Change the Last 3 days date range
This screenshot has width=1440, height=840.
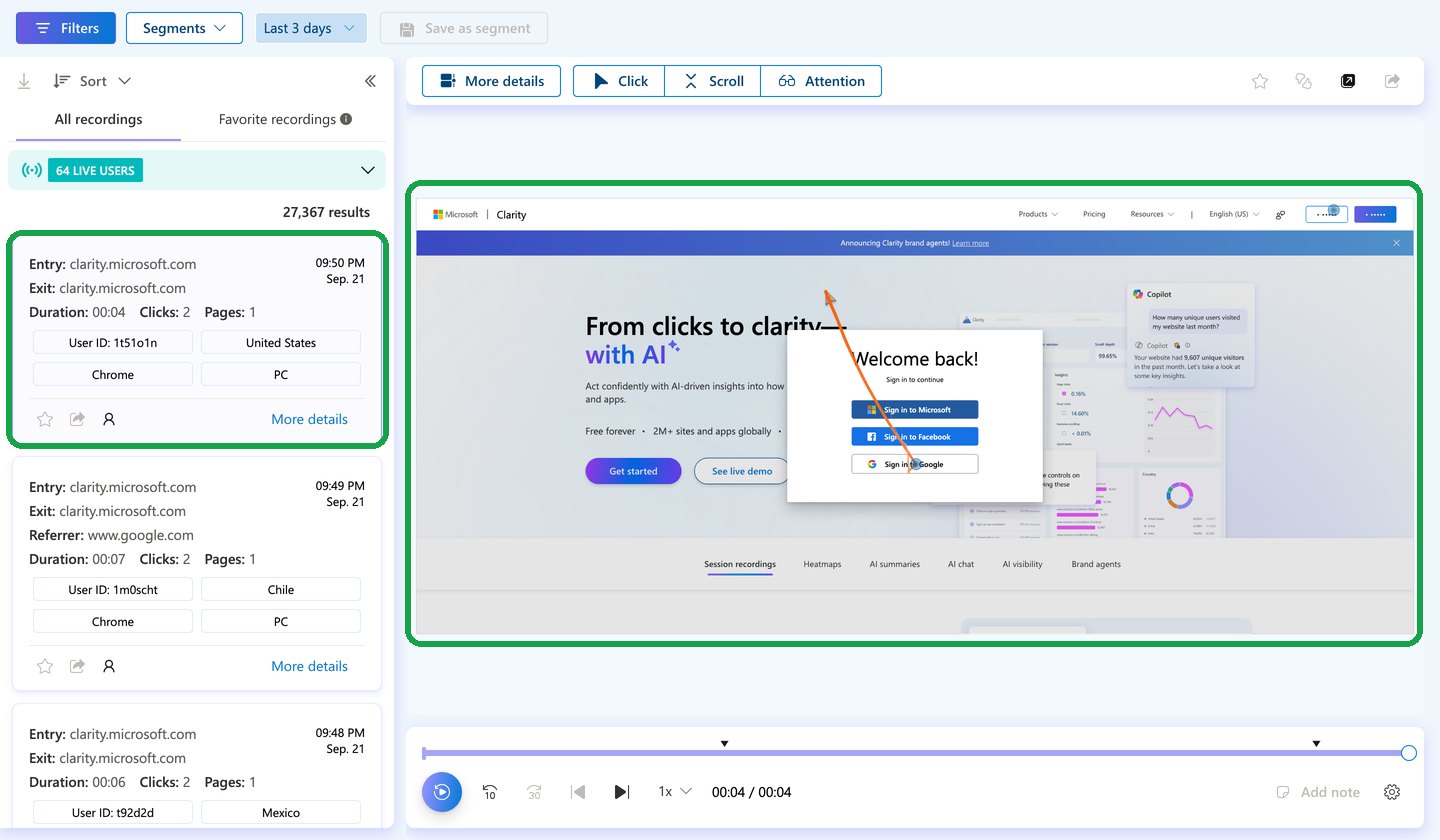[311, 28]
